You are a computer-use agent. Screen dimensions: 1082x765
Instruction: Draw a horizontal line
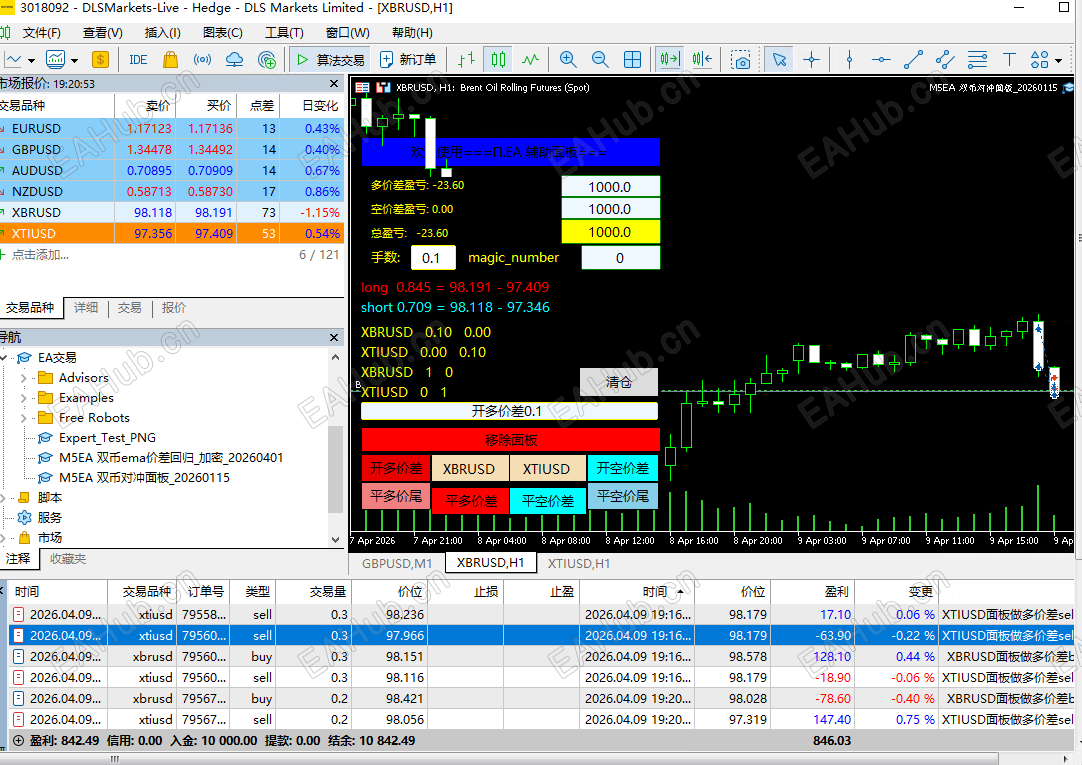tap(881, 60)
